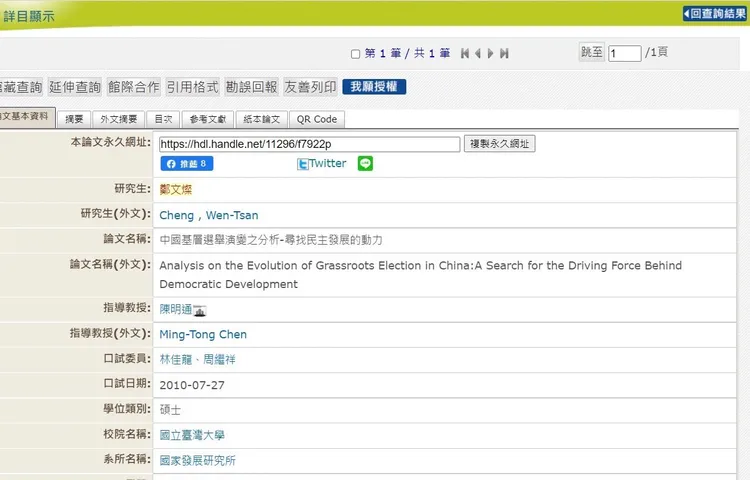Switch to the 紙本論文 tab
This screenshot has width=750, height=480.
261,119
